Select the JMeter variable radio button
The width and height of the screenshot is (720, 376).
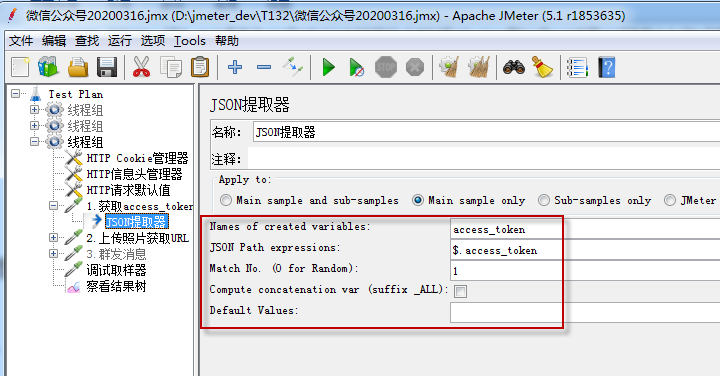tap(670, 200)
